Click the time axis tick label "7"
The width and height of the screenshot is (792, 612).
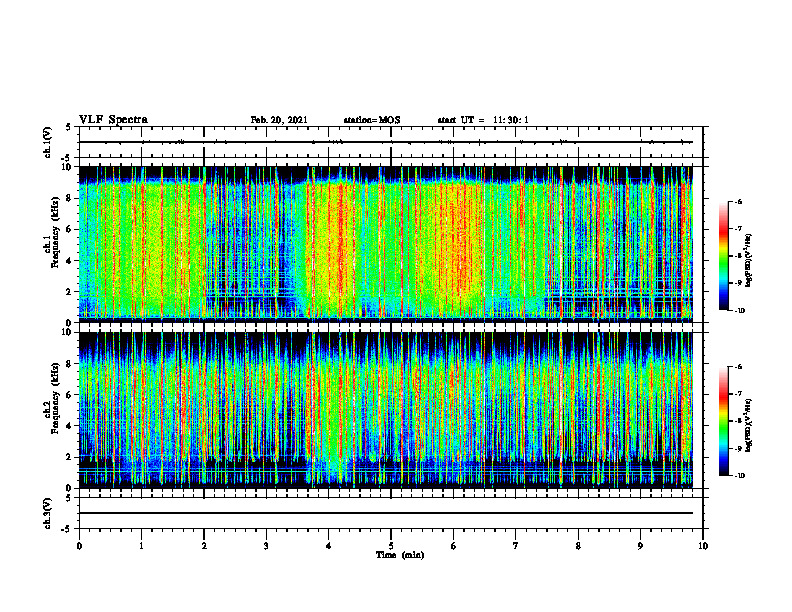point(516,546)
